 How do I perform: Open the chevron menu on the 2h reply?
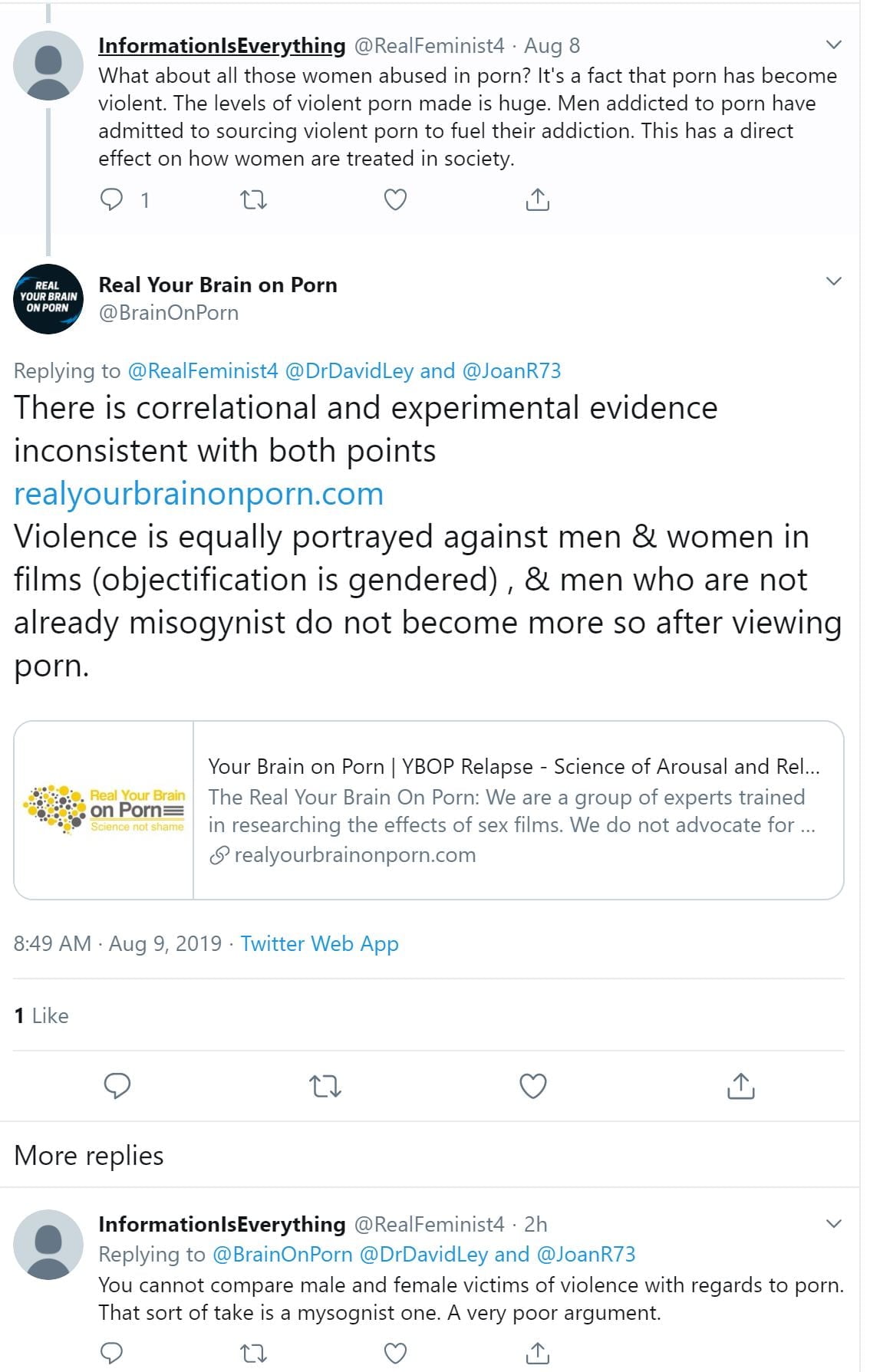click(833, 1224)
